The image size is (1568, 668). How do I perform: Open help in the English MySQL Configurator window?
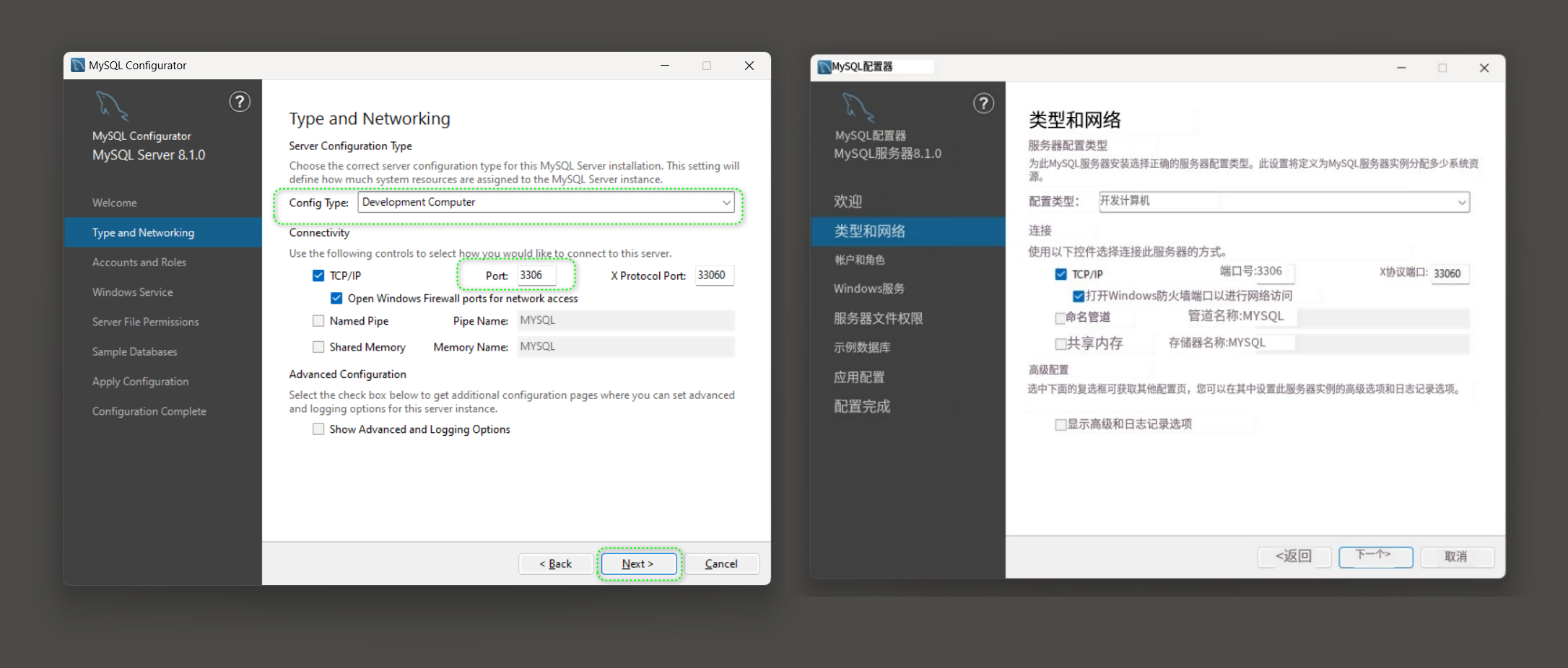point(240,102)
